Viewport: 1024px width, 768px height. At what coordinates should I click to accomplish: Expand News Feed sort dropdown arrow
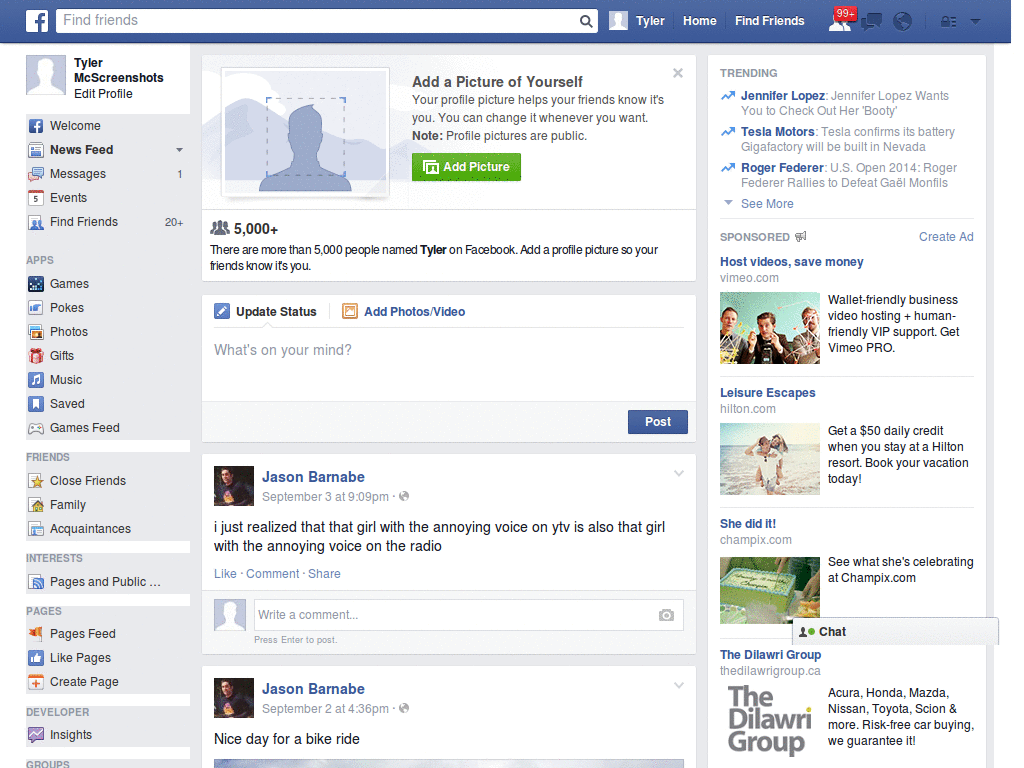tap(179, 150)
